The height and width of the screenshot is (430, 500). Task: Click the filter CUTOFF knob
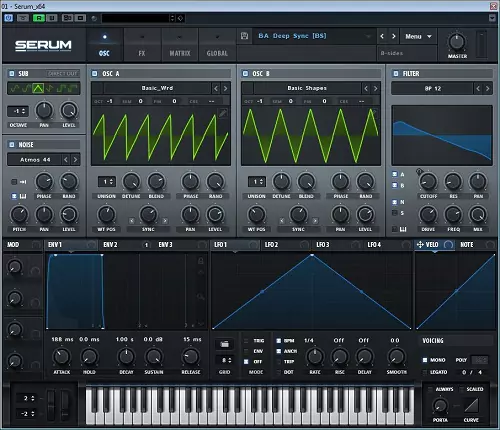click(x=428, y=182)
